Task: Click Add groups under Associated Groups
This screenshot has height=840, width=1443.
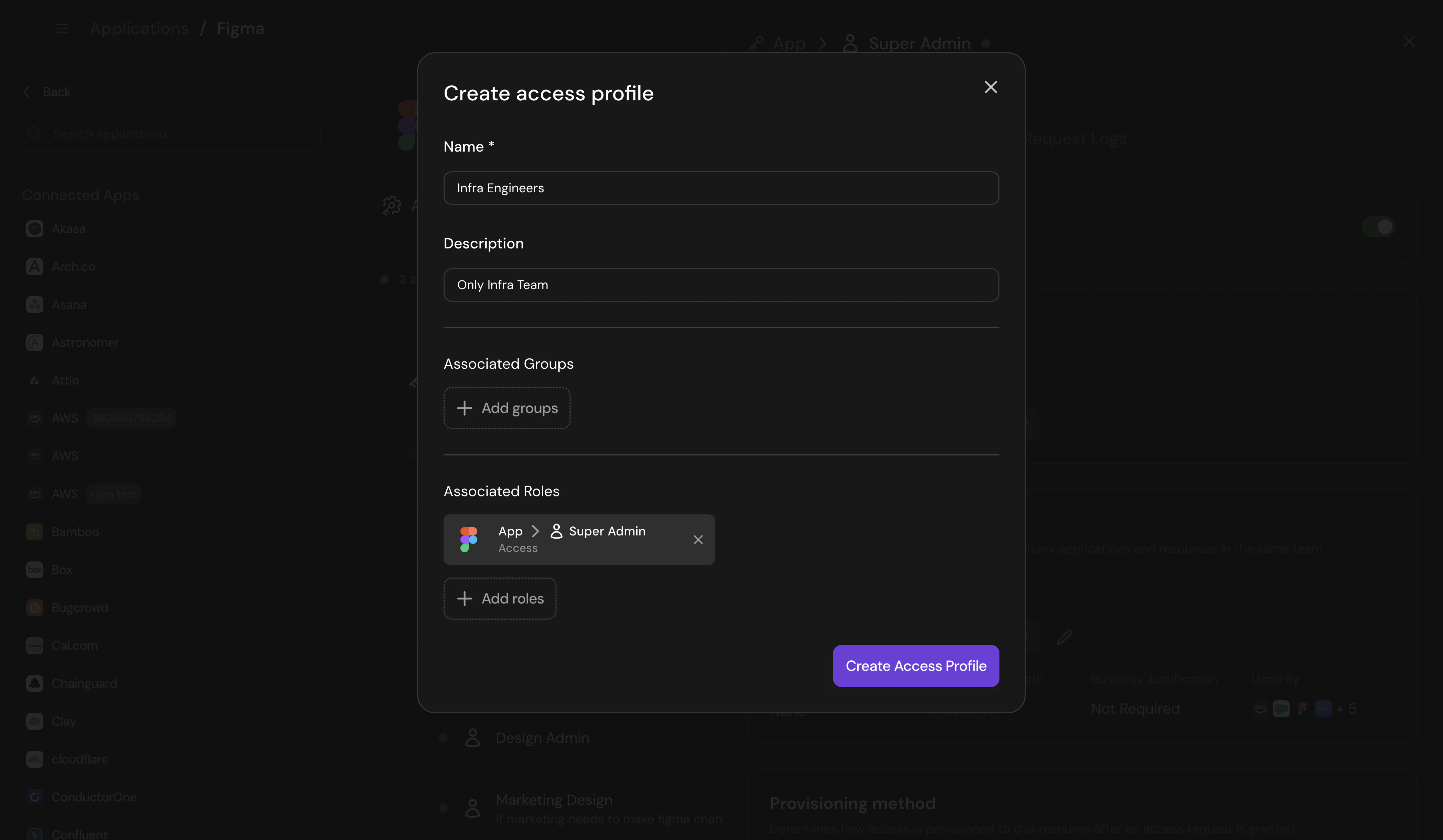Action: click(506, 408)
